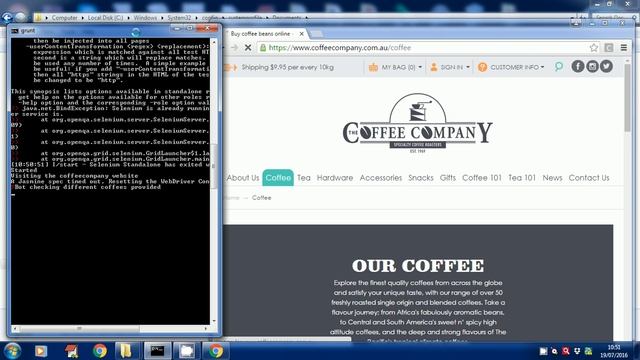This screenshot has height=360, width=640.
Task: Open the Coffee Company Twitter icon
Action: 606,66
